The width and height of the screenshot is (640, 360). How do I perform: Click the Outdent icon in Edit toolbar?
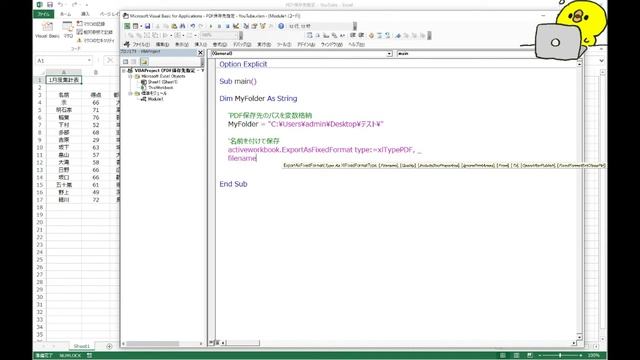pos(361,36)
